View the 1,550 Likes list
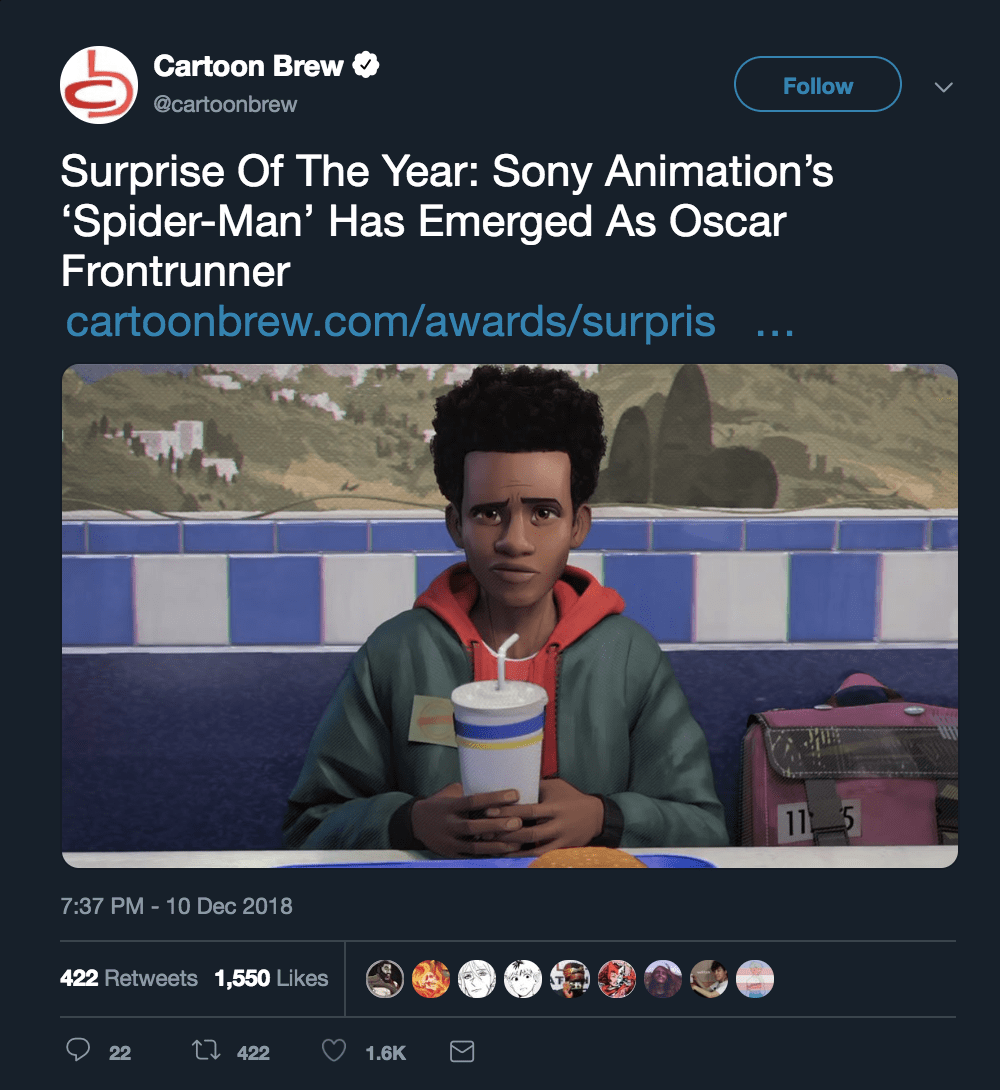The image size is (1000, 1090). pyautogui.click(x=271, y=978)
